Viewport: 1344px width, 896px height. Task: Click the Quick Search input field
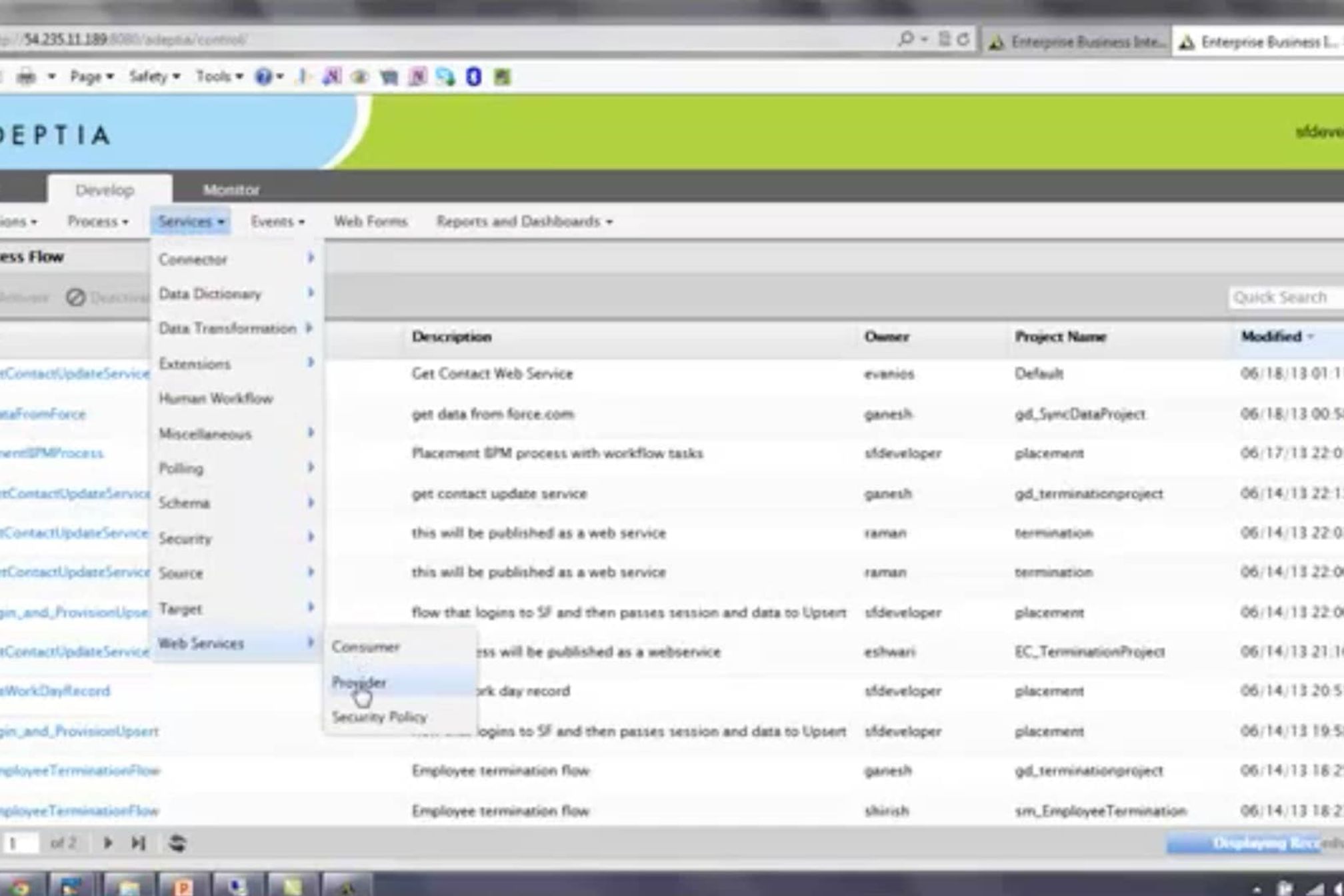(x=1283, y=297)
